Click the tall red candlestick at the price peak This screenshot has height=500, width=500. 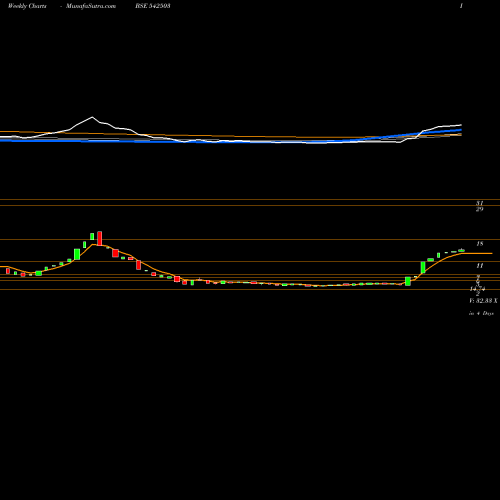coord(99,238)
